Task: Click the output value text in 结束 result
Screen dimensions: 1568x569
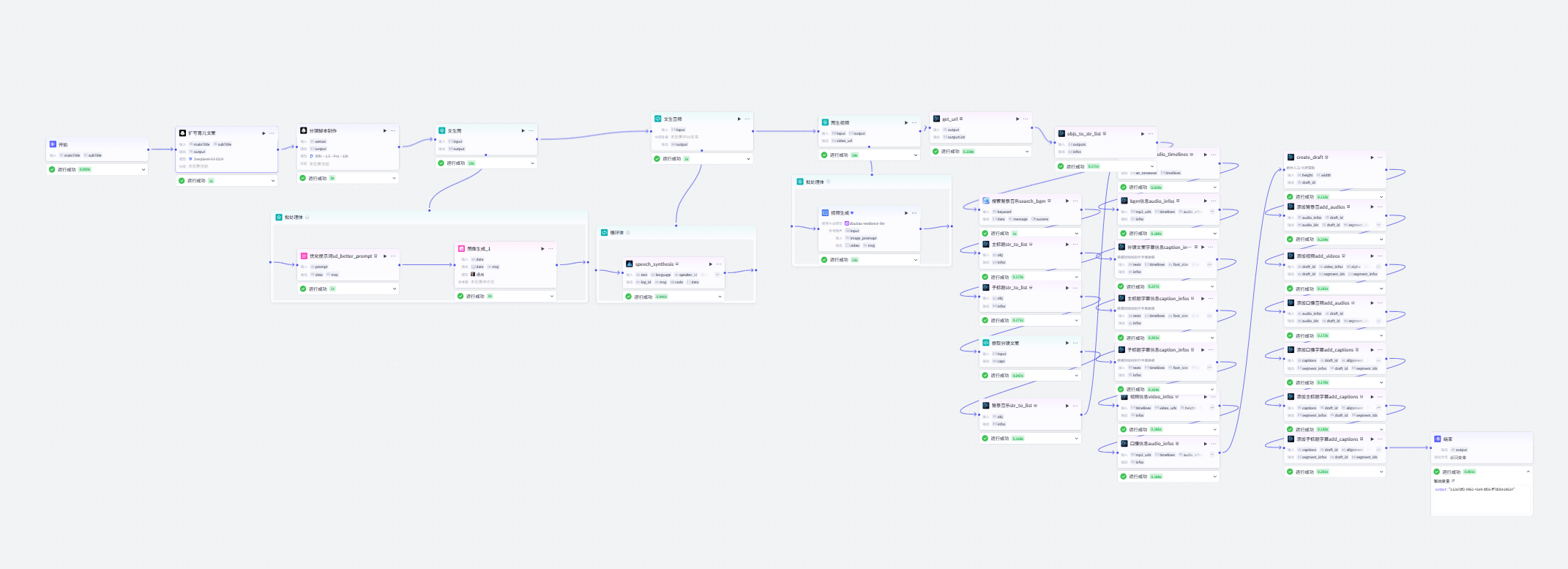Action: coord(1475,489)
